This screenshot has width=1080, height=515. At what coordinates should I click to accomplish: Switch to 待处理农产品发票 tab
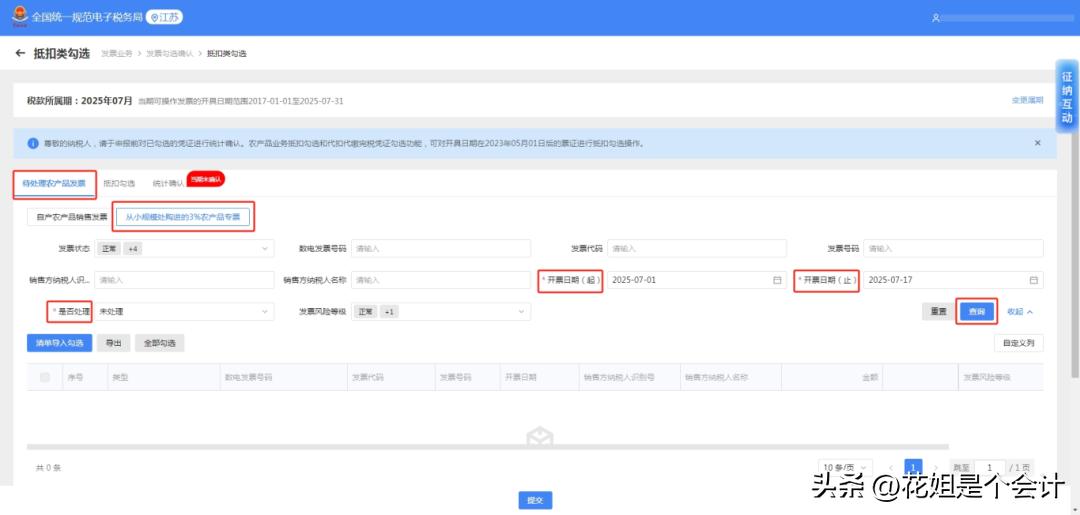[54, 183]
